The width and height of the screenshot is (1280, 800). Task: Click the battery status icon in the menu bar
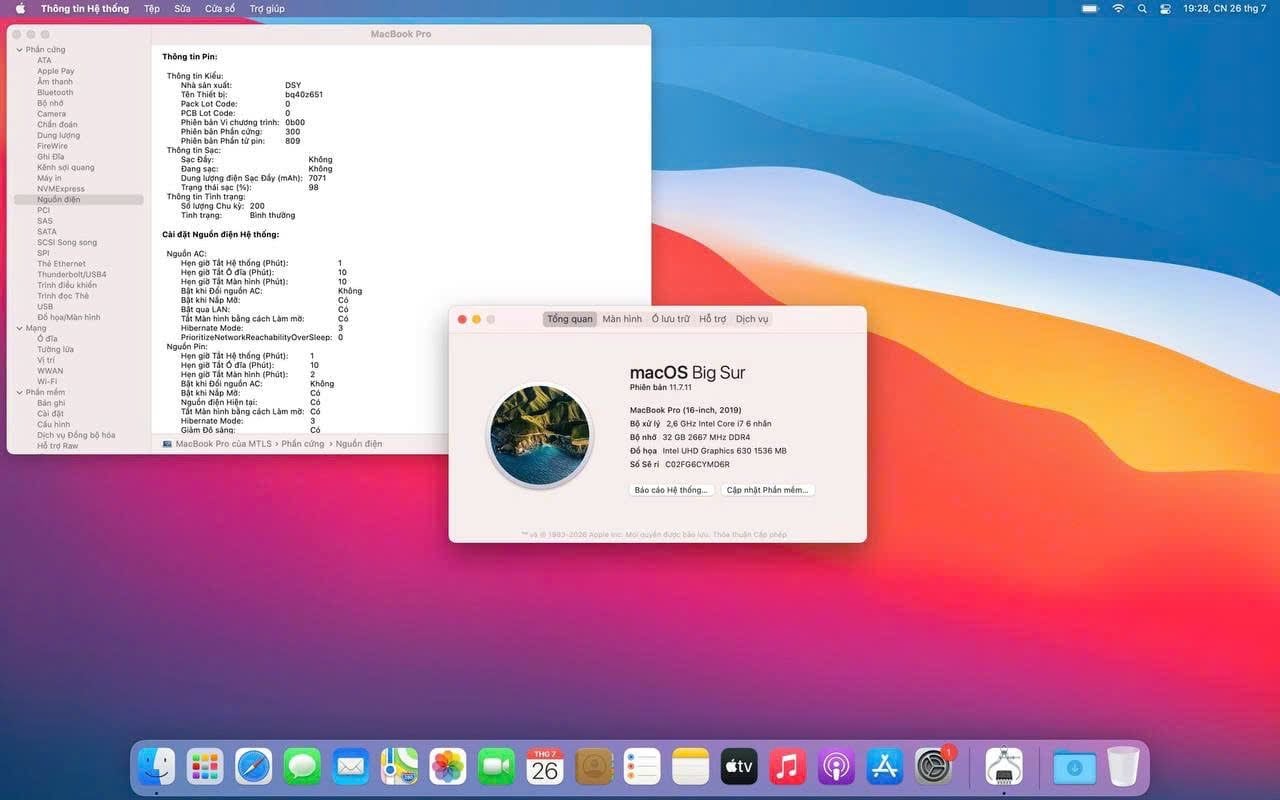1092,8
